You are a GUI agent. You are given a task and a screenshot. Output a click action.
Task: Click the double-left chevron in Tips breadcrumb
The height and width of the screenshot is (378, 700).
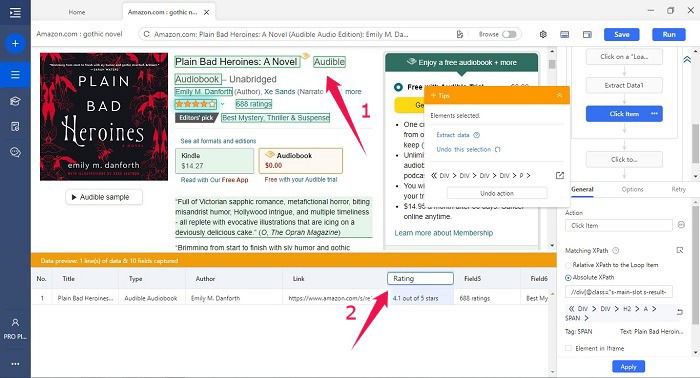(x=434, y=175)
